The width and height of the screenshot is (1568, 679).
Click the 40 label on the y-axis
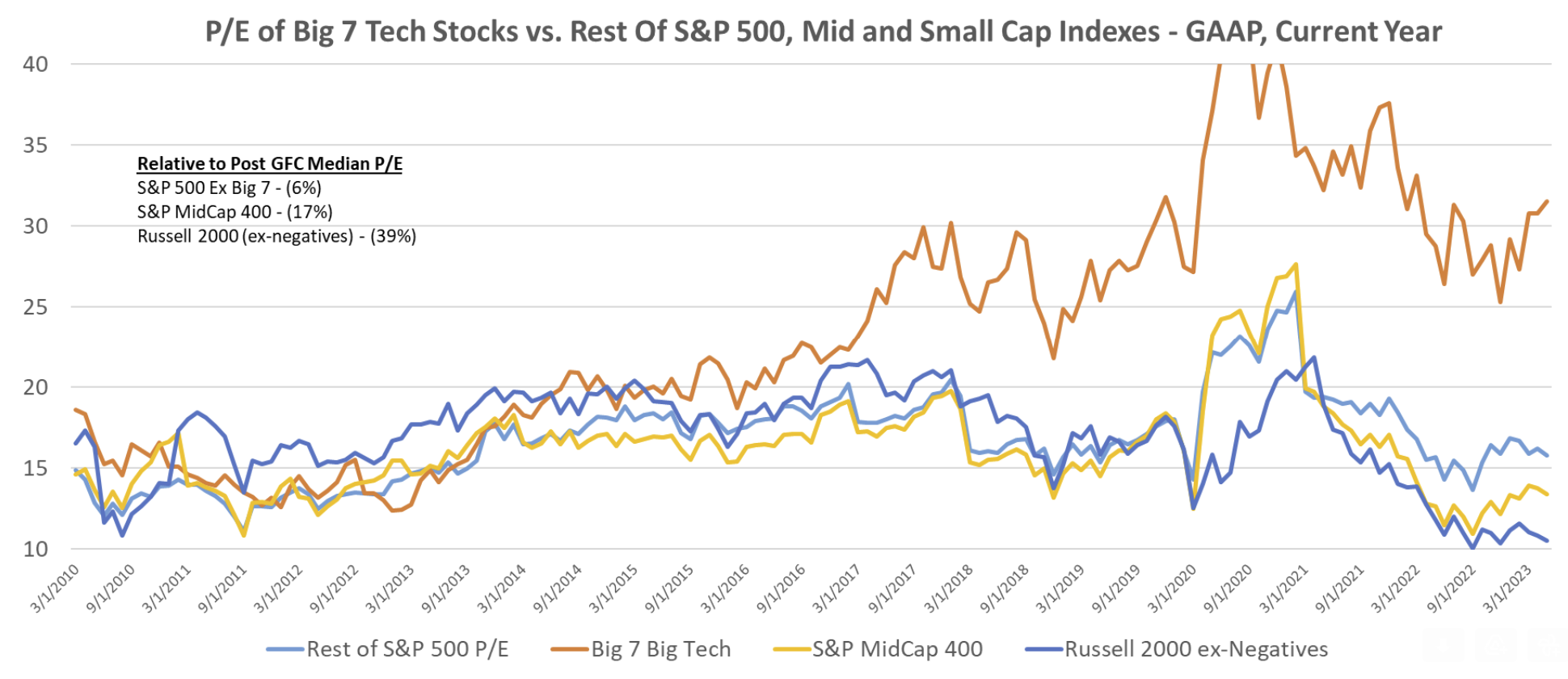36,64
